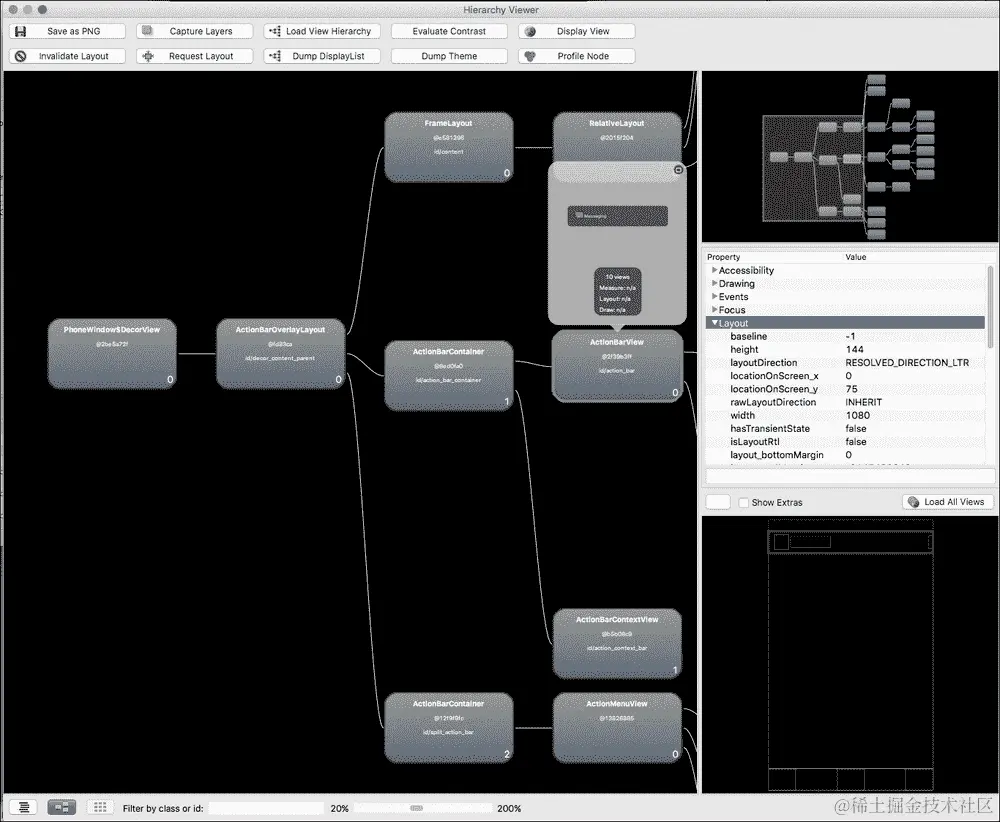Click the Filter by class or id field
This screenshot has height=822, width=1000.
pos(267,808)
